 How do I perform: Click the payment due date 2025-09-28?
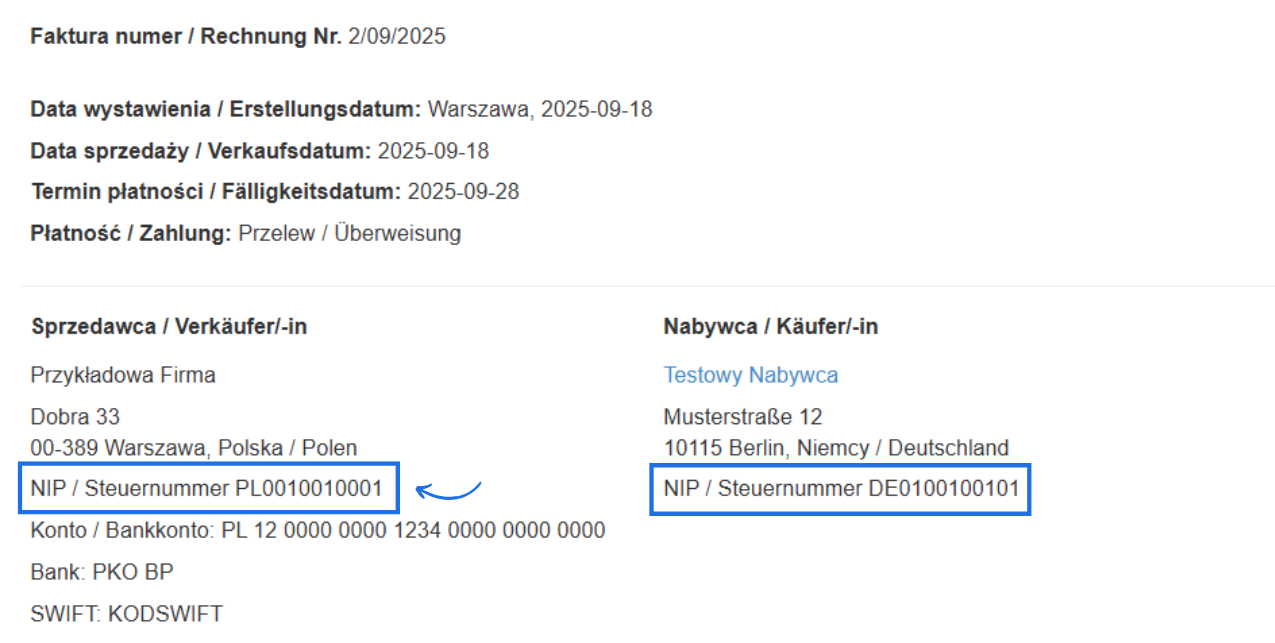463,191
